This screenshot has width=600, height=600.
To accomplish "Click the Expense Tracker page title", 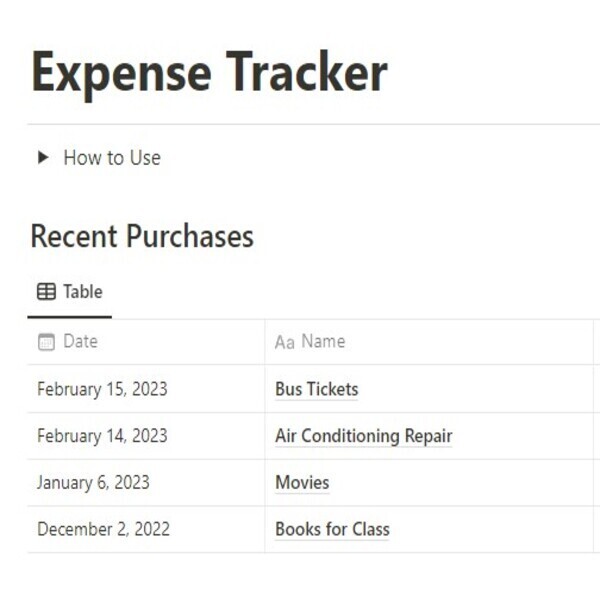I will point(209,72).
